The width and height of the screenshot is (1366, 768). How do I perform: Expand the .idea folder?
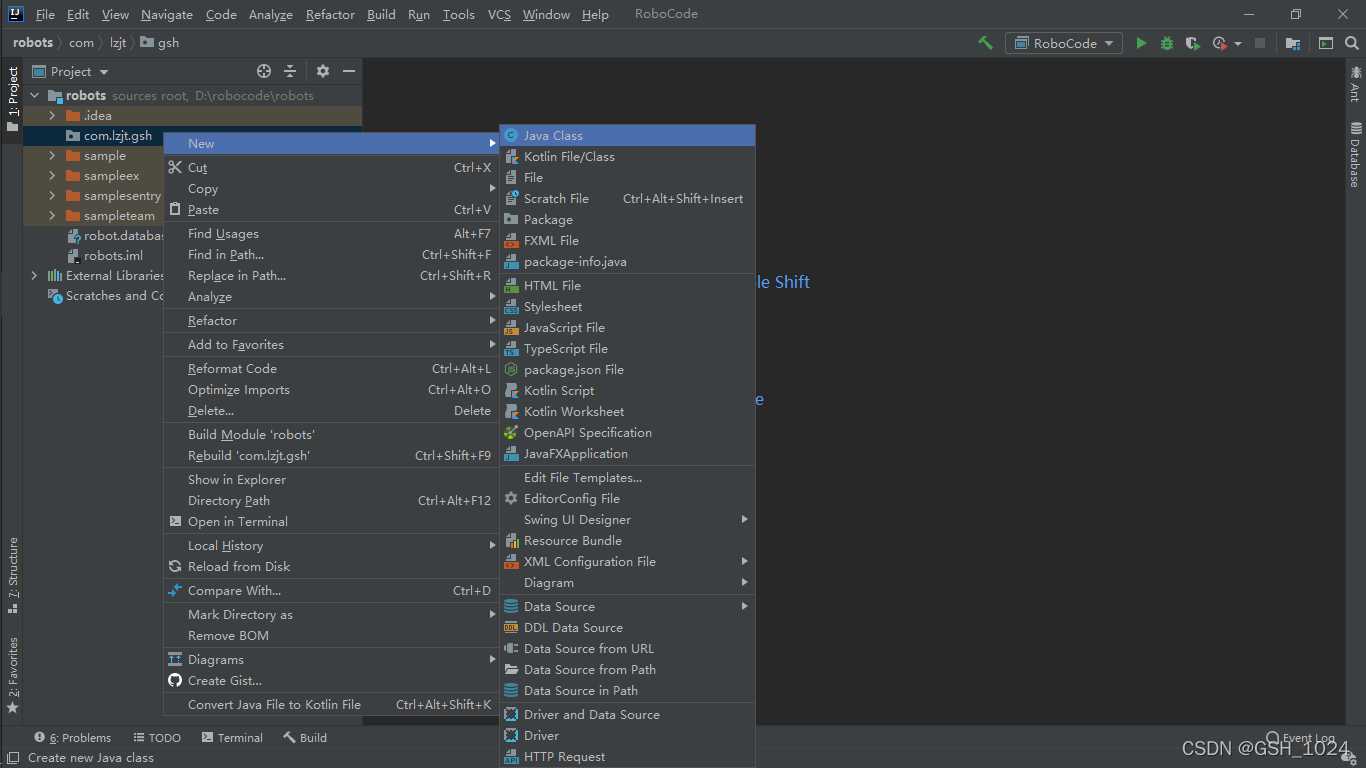coord(52,116)
